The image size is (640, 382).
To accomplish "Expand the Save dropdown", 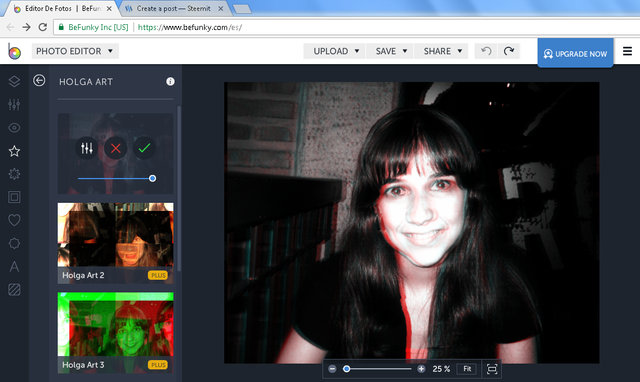I will [x=390, y=51].
